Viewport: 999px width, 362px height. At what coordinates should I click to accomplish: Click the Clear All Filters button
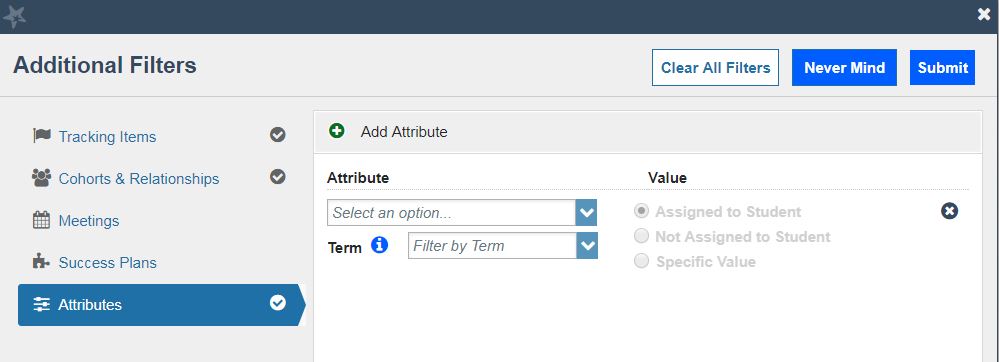click(715, 68)
